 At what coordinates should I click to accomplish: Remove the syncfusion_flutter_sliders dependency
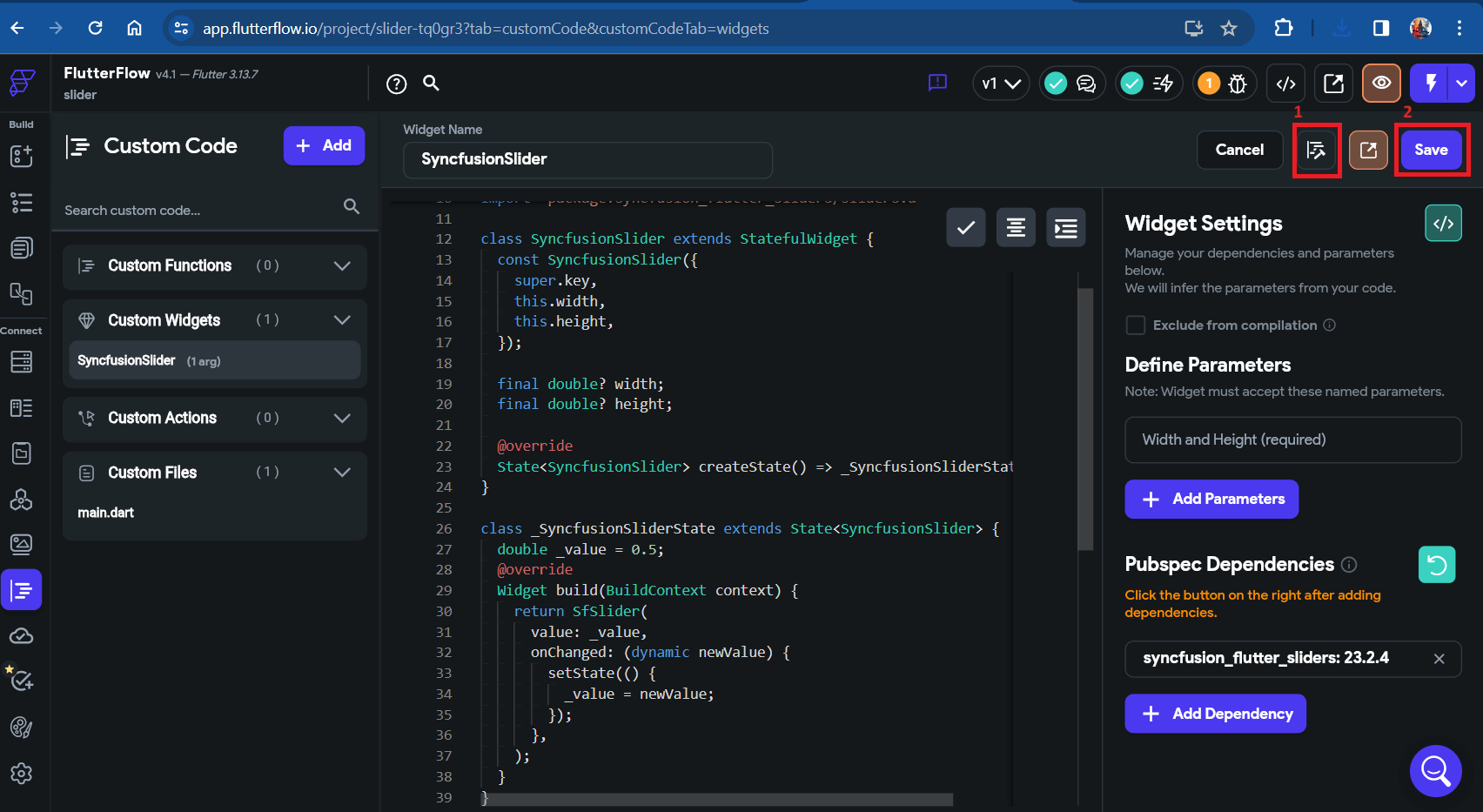(1439, 659)
